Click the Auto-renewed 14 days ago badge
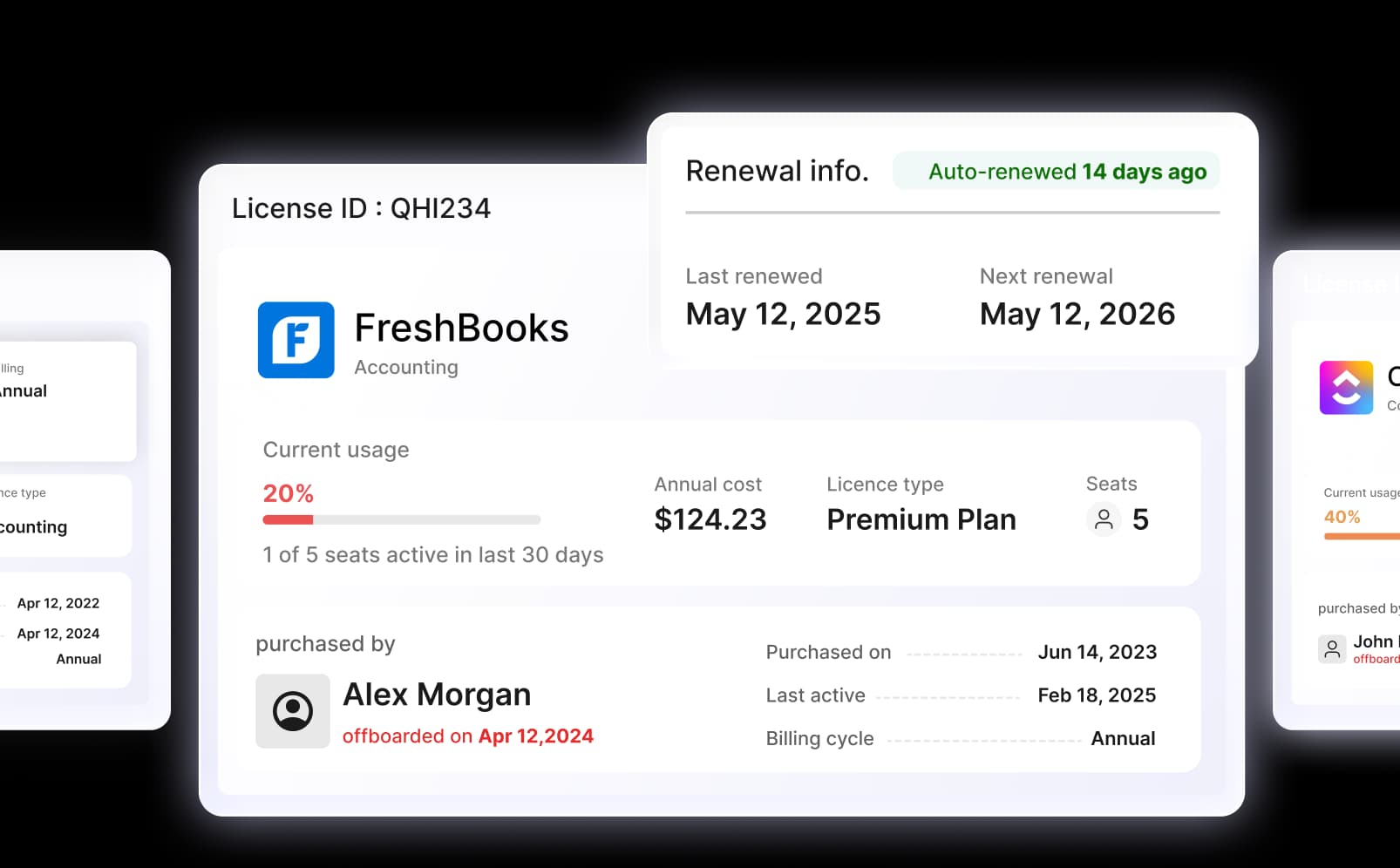Viewport: 1400px width, 868px height. [x=1056, y=171]
